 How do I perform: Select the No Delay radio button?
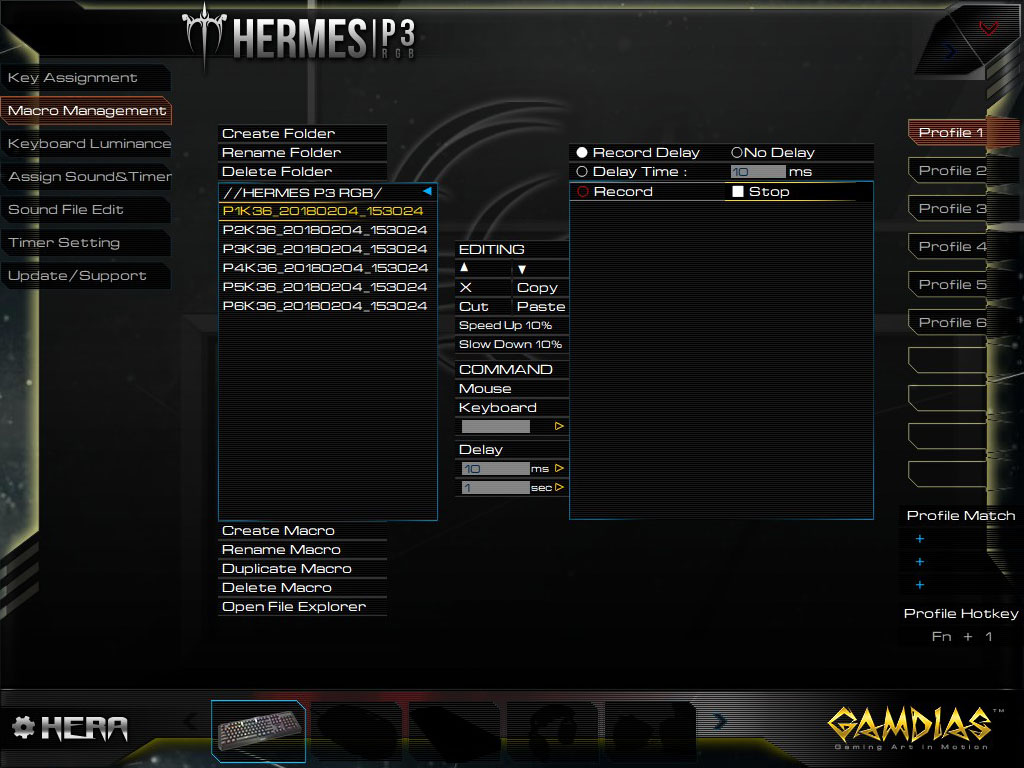point(737,152)
